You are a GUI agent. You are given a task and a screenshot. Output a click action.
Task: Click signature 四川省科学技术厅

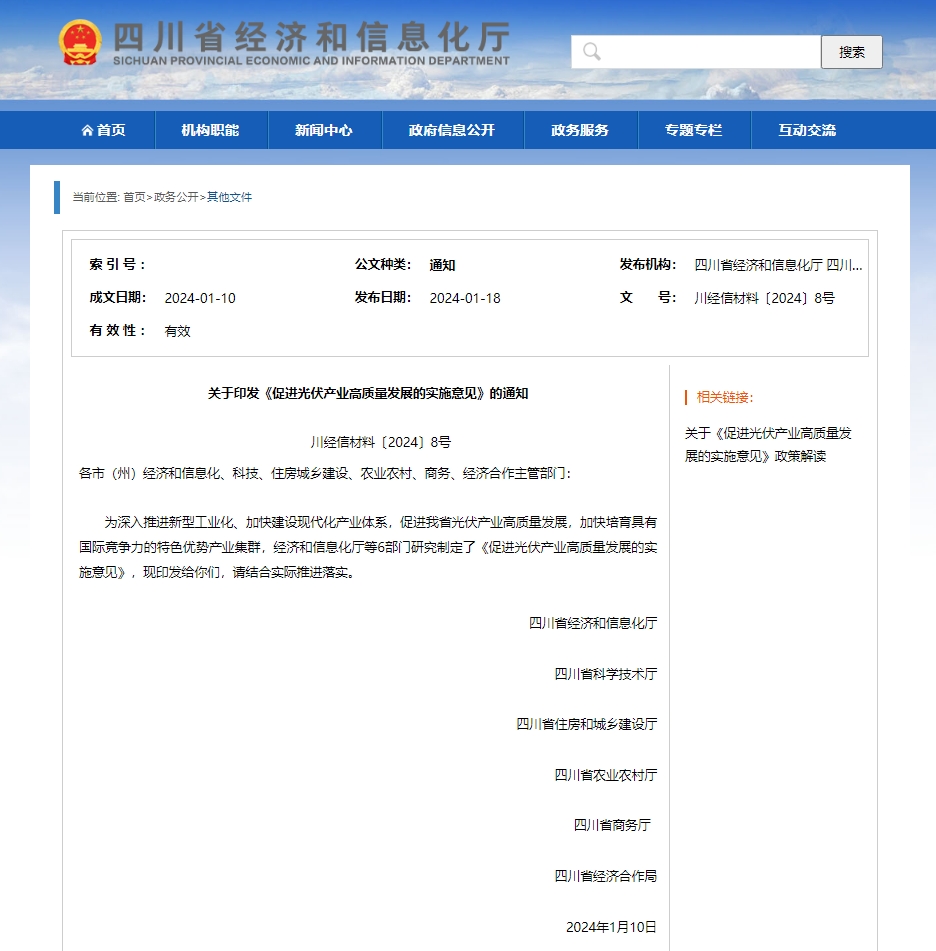point(606,674)
